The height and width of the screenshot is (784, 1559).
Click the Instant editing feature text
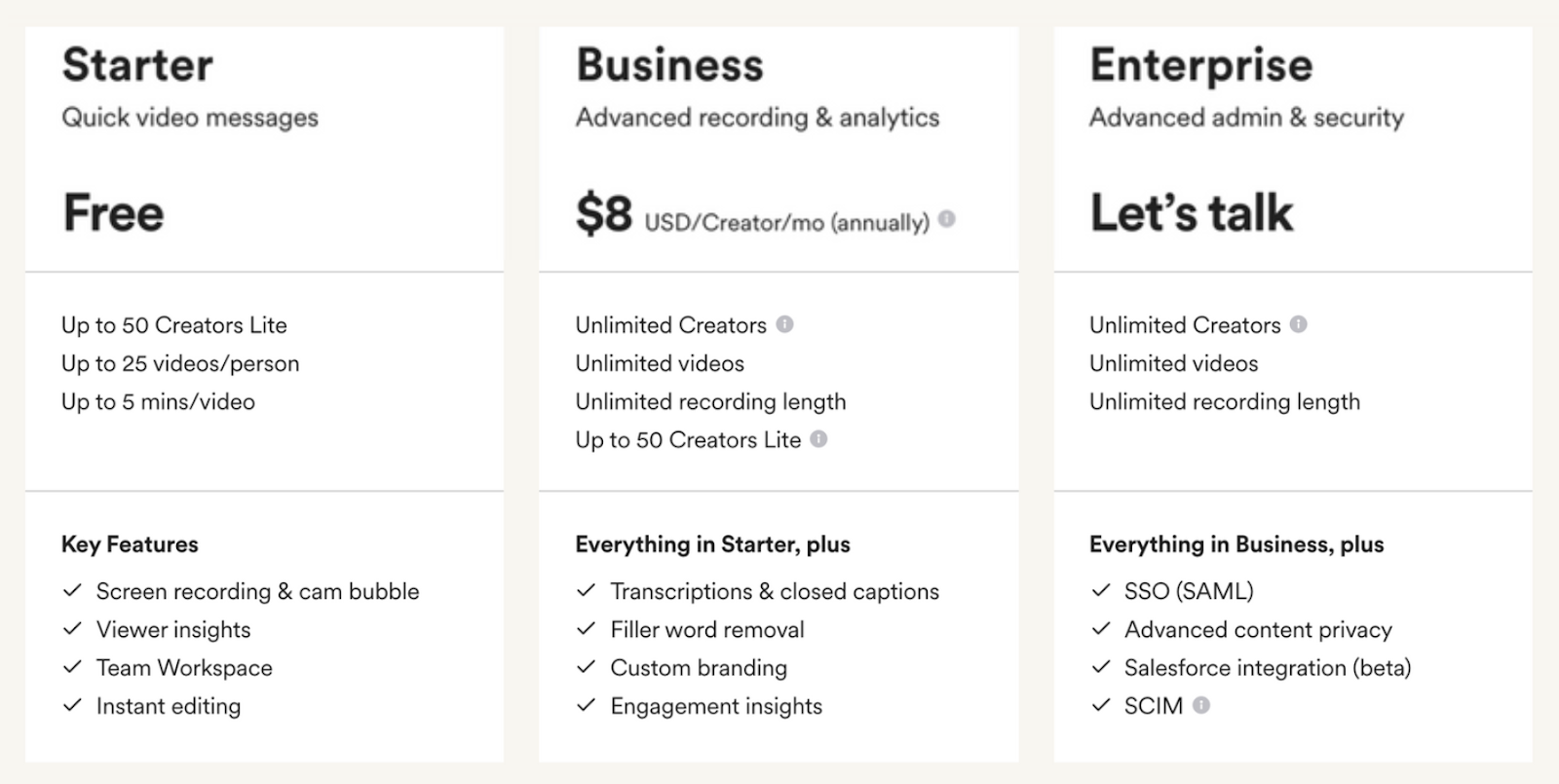point(169,706)
